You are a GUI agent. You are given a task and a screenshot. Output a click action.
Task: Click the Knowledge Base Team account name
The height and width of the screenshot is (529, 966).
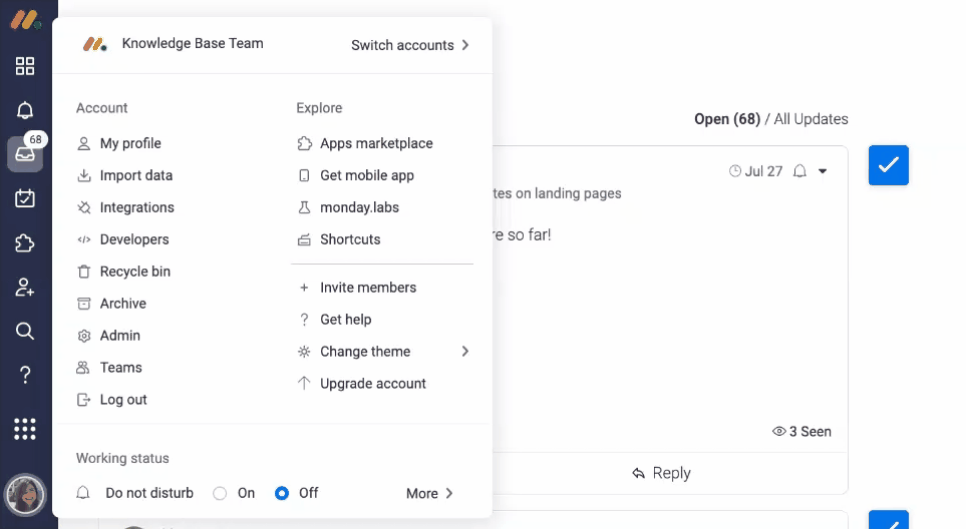[x=193, y=43]
